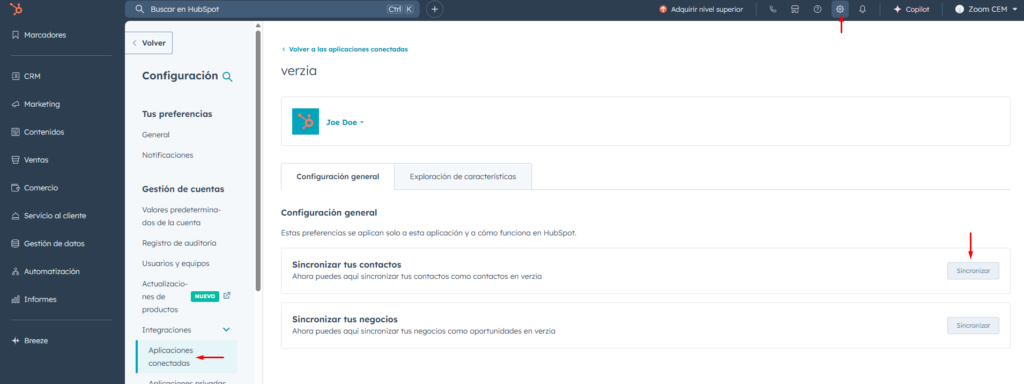Open Registro de auditoría
This screenshot has width=1024, height=384.
pyautogui.click(x=179, y=243)
